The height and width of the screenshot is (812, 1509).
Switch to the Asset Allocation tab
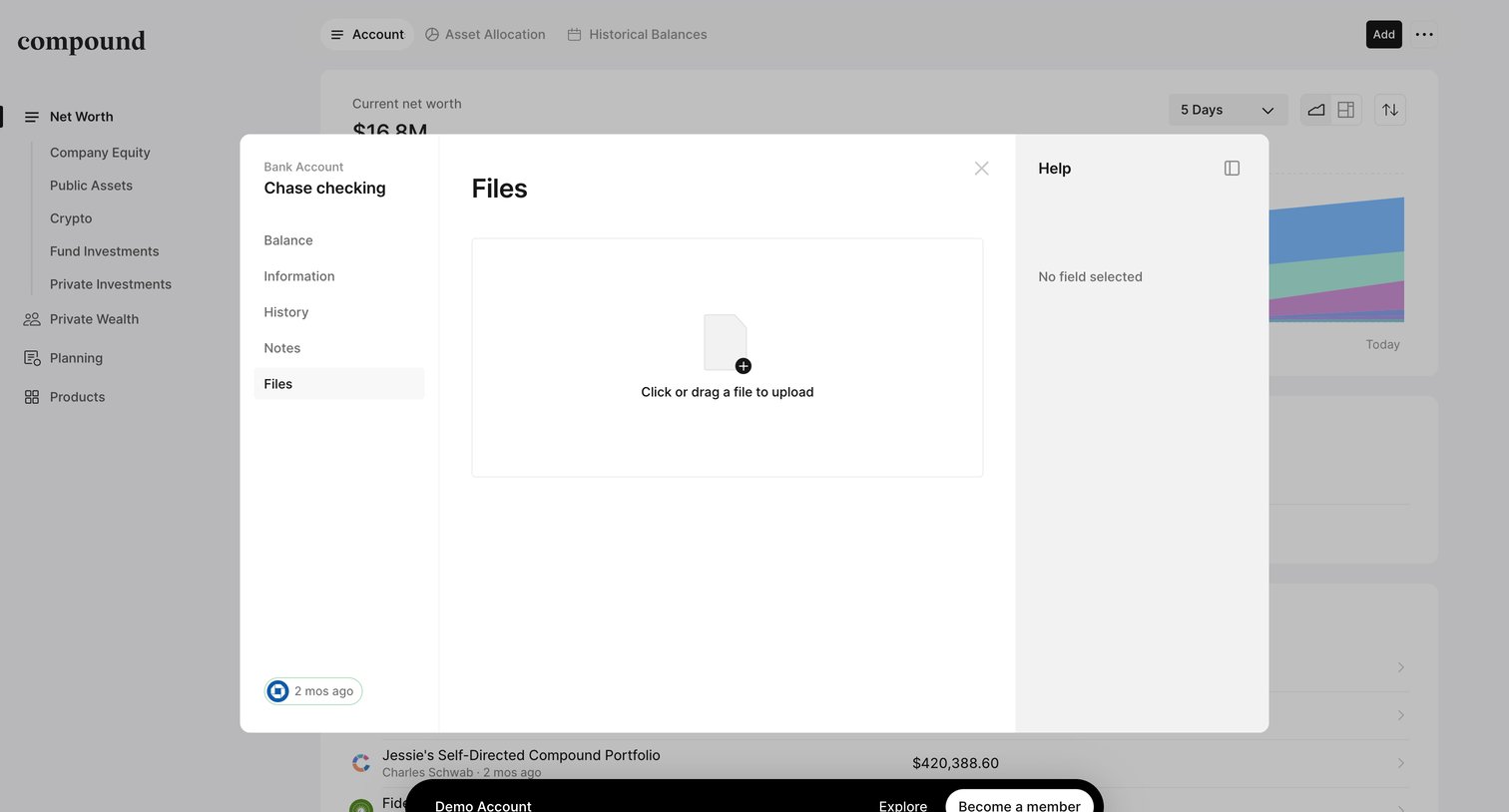(x=485, y=34)
